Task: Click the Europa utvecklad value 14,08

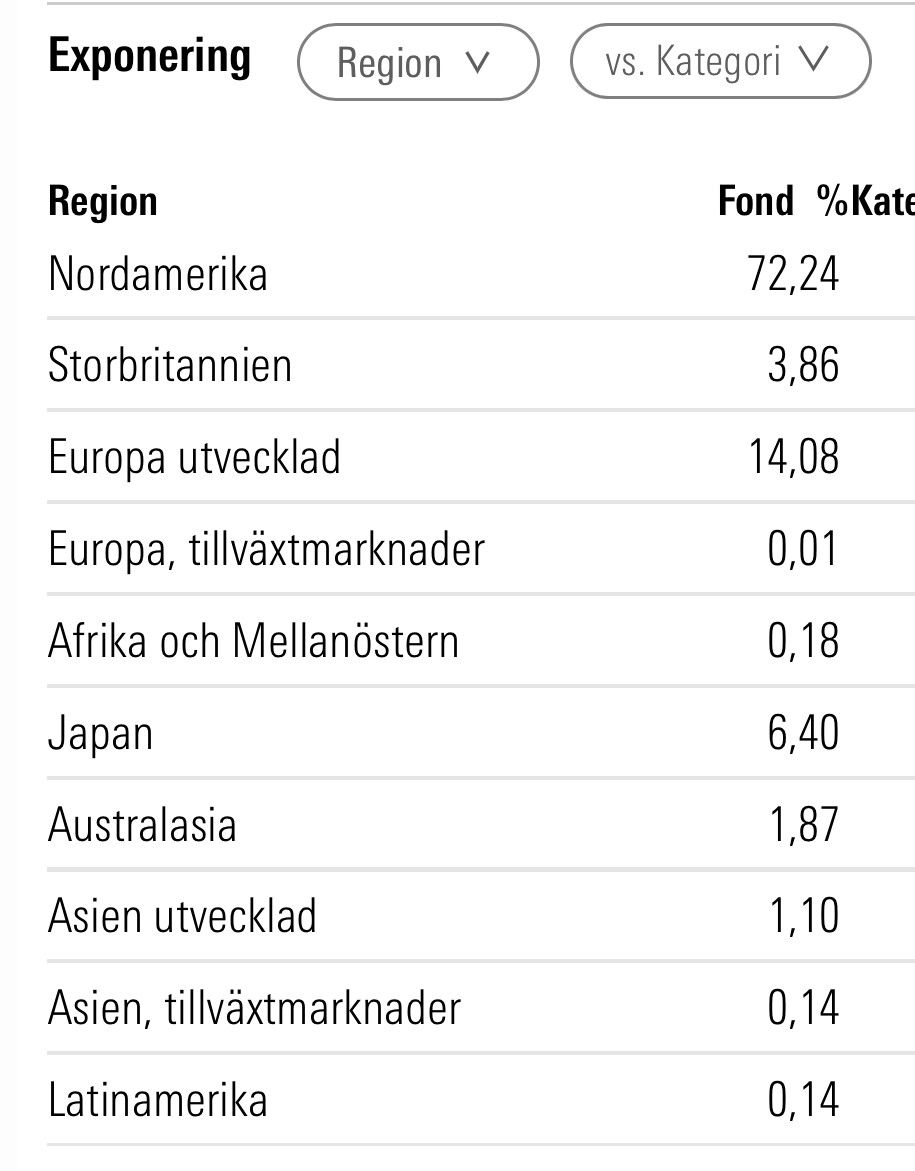Action: tap(793, 457)
